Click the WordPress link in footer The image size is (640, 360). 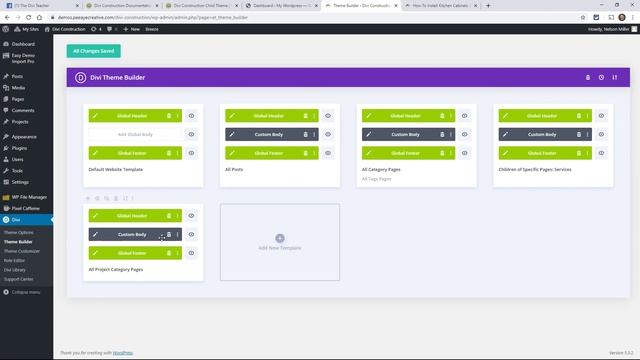pyautogui.click(x=122, y=353)
